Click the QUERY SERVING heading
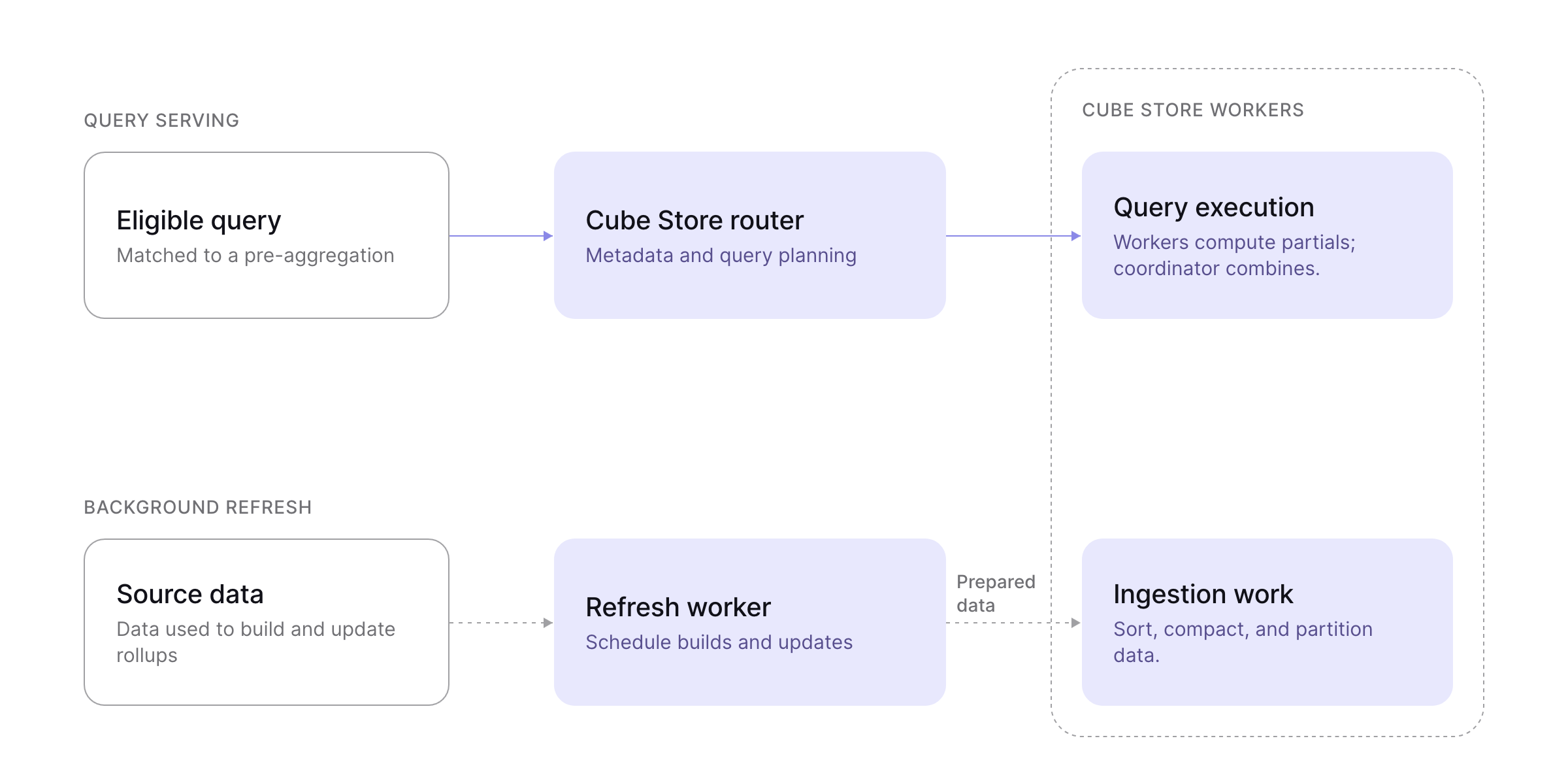 coord(161,120)
